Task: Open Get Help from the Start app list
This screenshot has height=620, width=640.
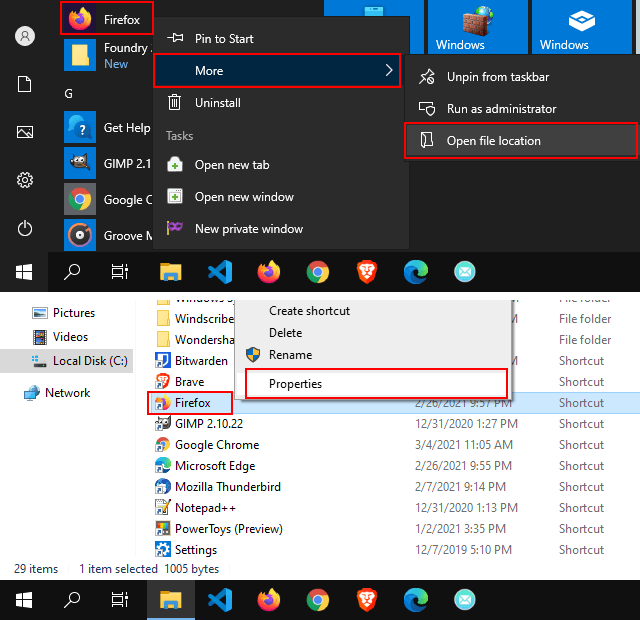Action: 108,127
